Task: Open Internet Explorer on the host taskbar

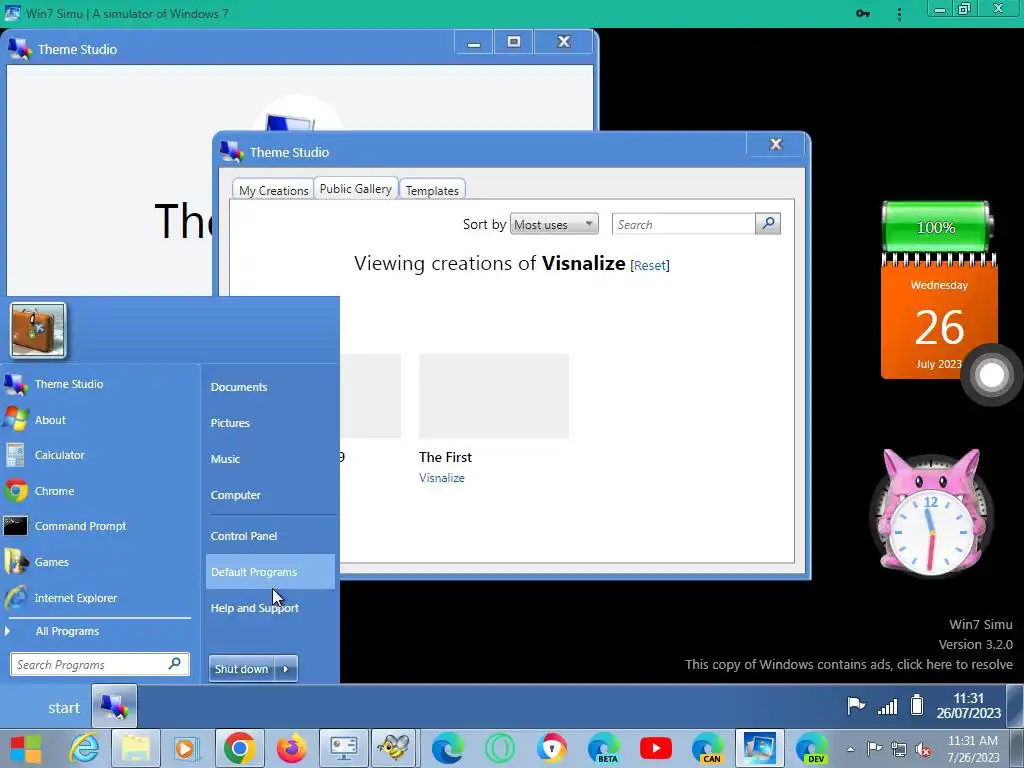Action: 84,748
